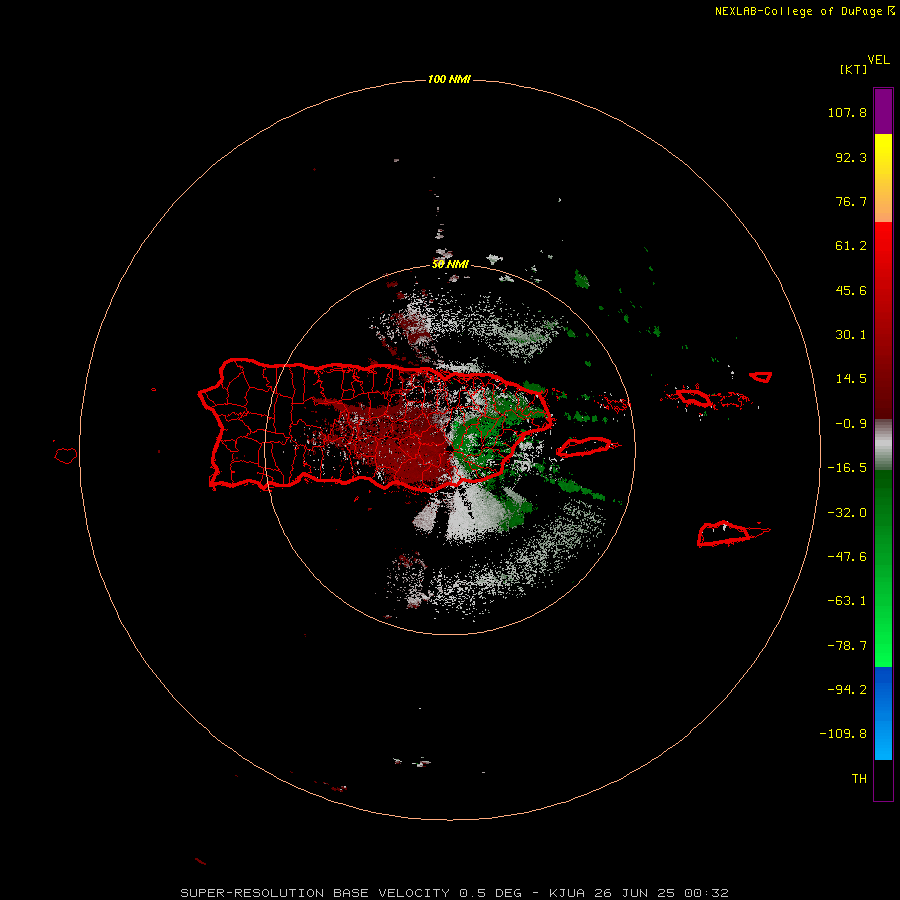Click the -63.1 legend value

tap(847, 601)
